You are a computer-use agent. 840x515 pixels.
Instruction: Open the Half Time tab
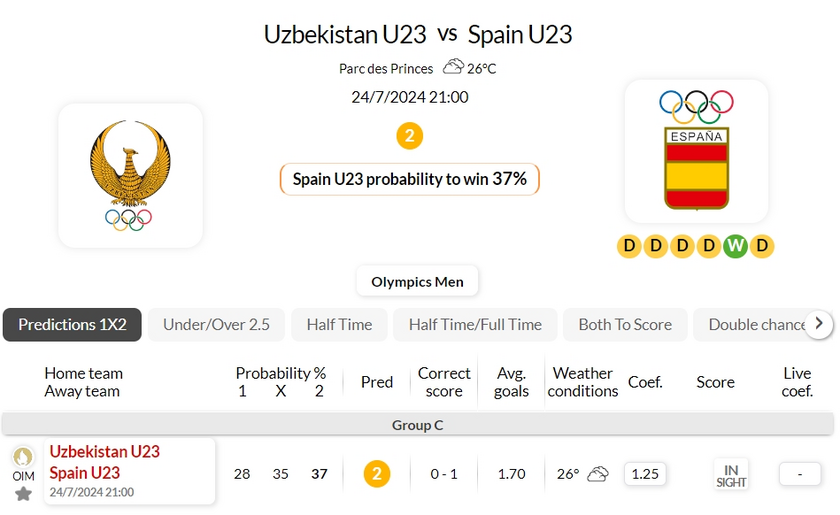click(339, 324)
